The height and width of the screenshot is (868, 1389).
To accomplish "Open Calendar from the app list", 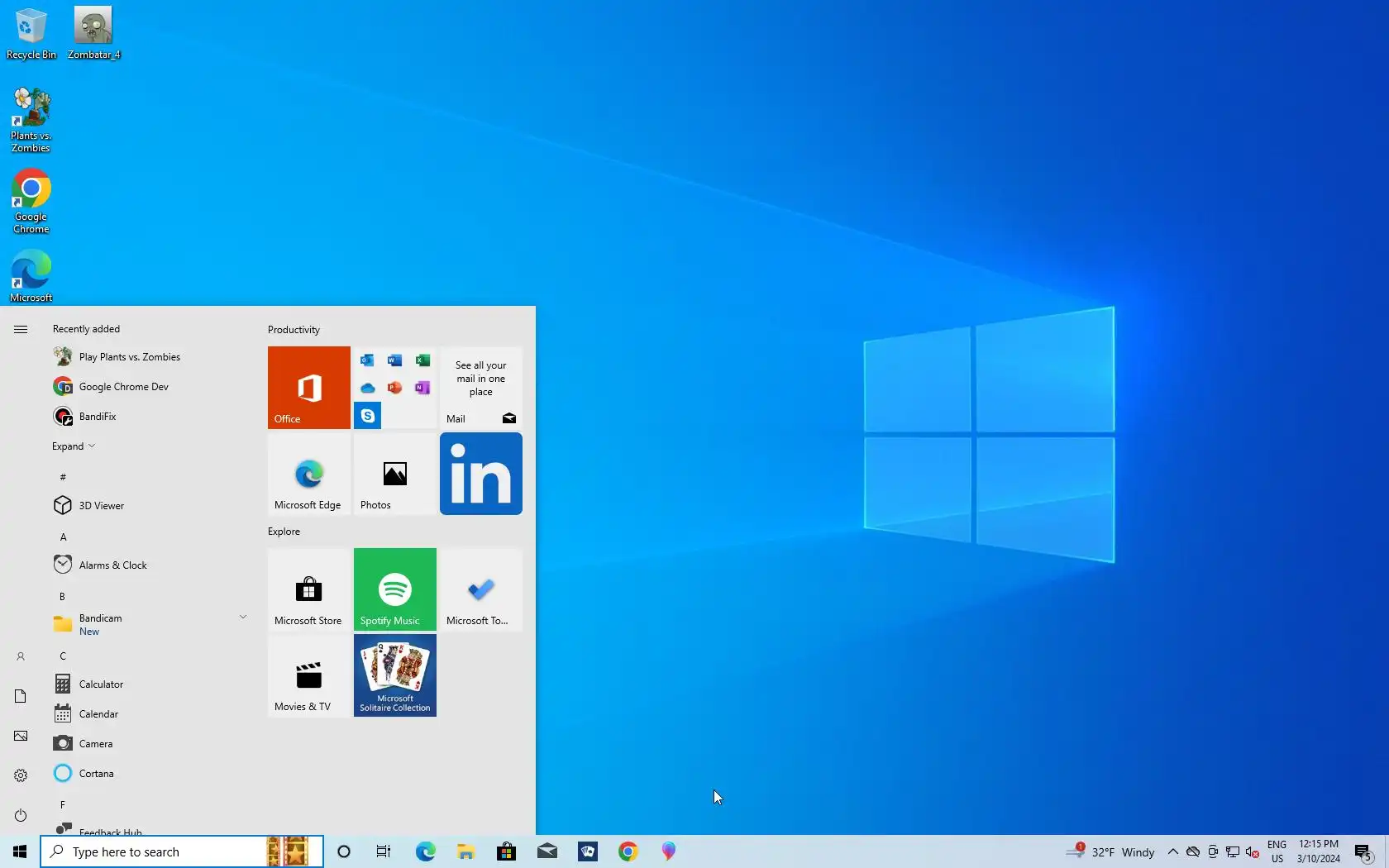I will pos(149,714).
